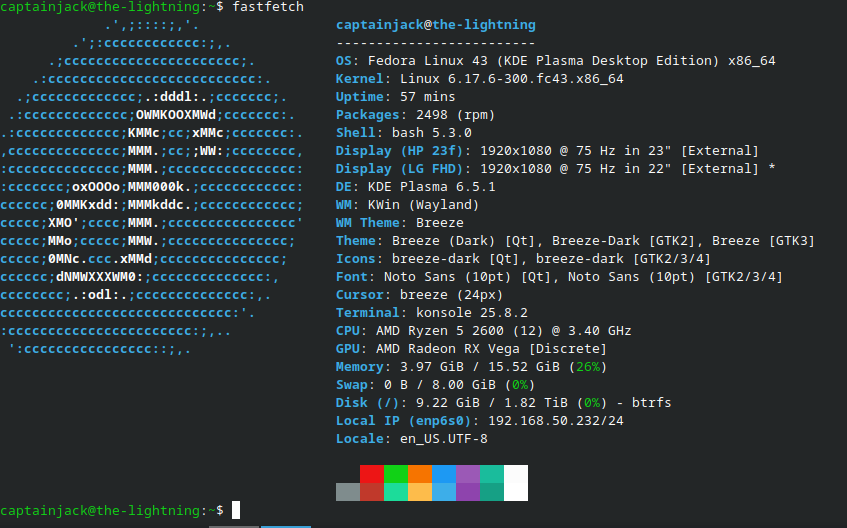The width and height of the screenshot is (847, 528).
Task: Click the bright red swatch in top row
Action: (371, 474)
